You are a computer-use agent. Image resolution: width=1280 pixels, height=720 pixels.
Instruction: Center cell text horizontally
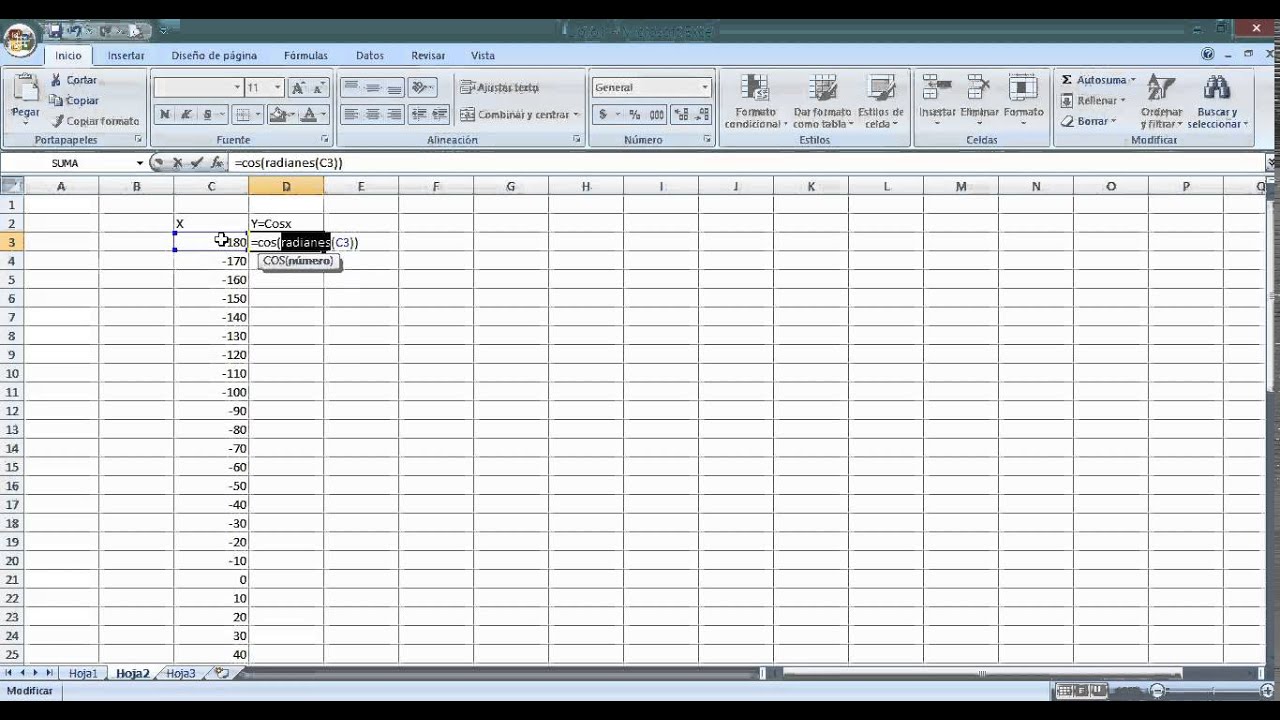point(372,115)
